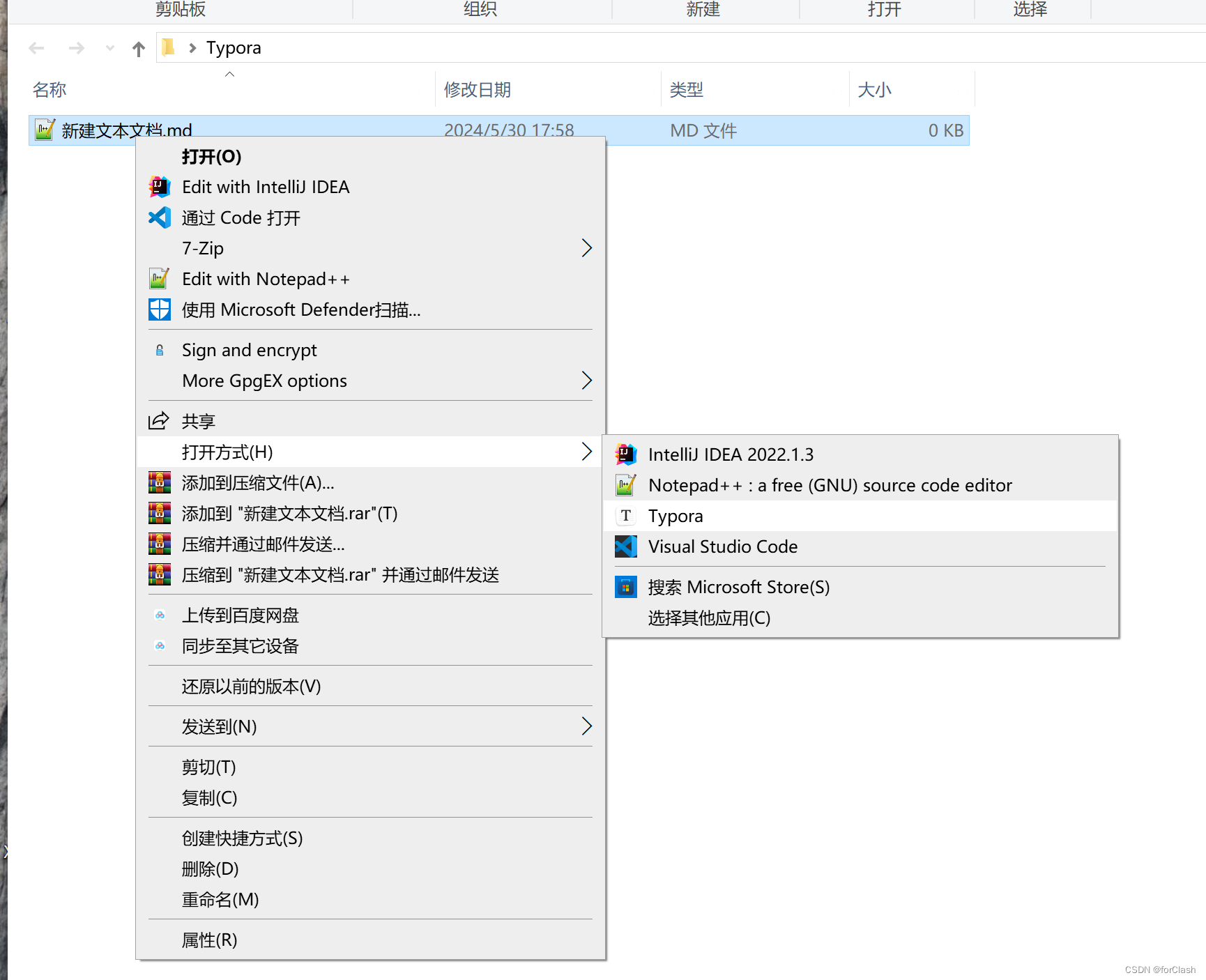Image resolution: width=1206 pixels, height=980 pixels.
Task: Open with Visual Studio Code
Action: tap(861, 546)
